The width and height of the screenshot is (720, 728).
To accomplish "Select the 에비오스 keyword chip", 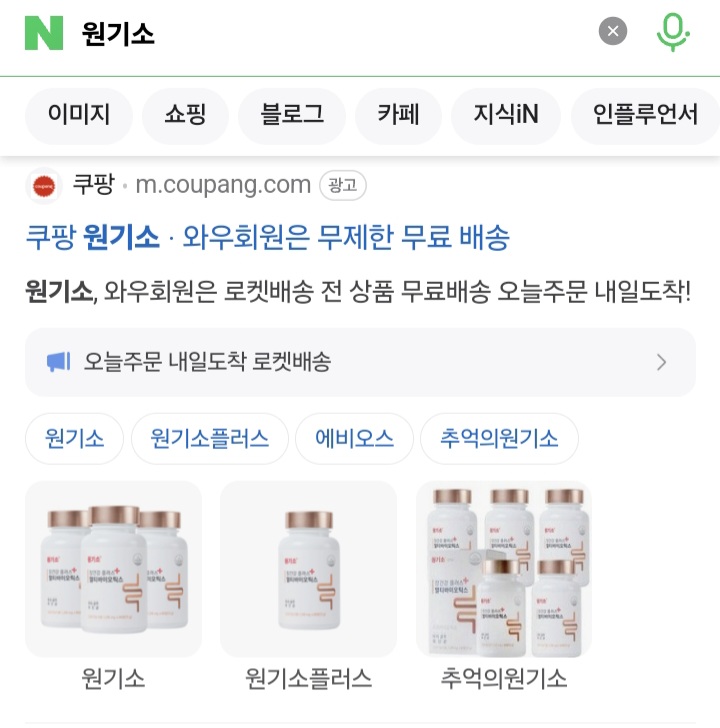I will (x=354, y=439).
